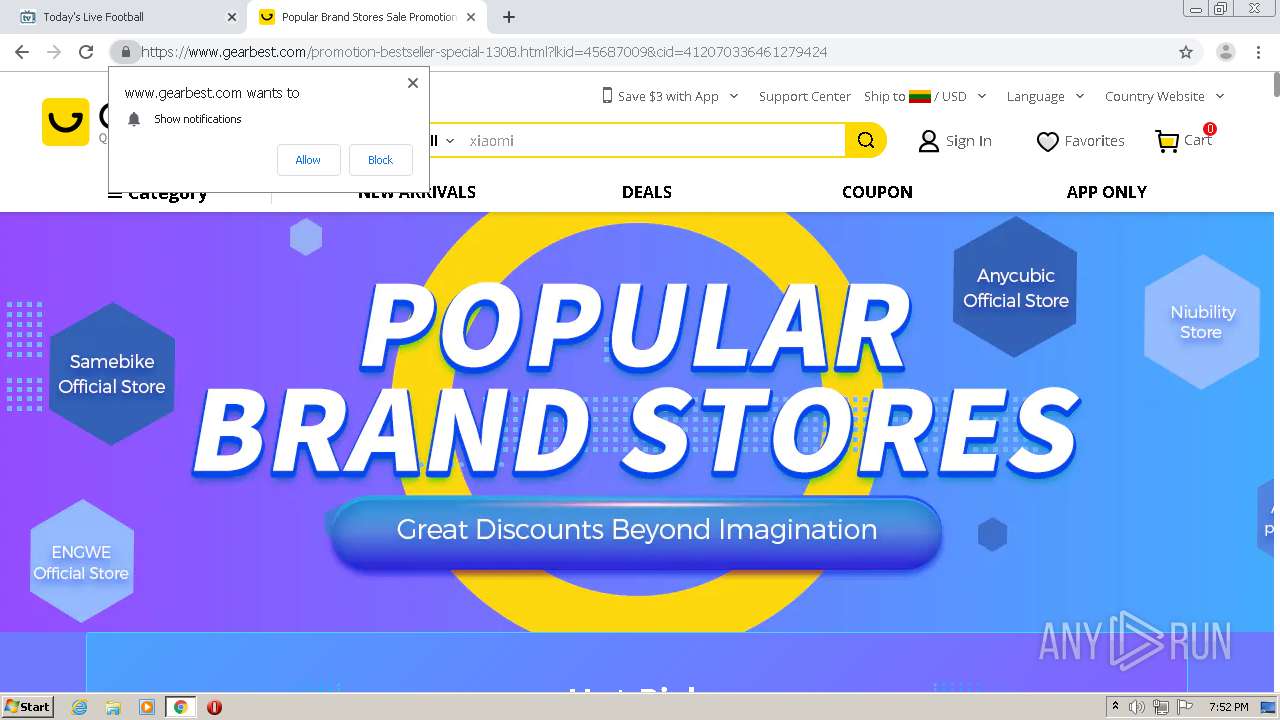Expand the Ship to / USD dropdown

point(981,96)
